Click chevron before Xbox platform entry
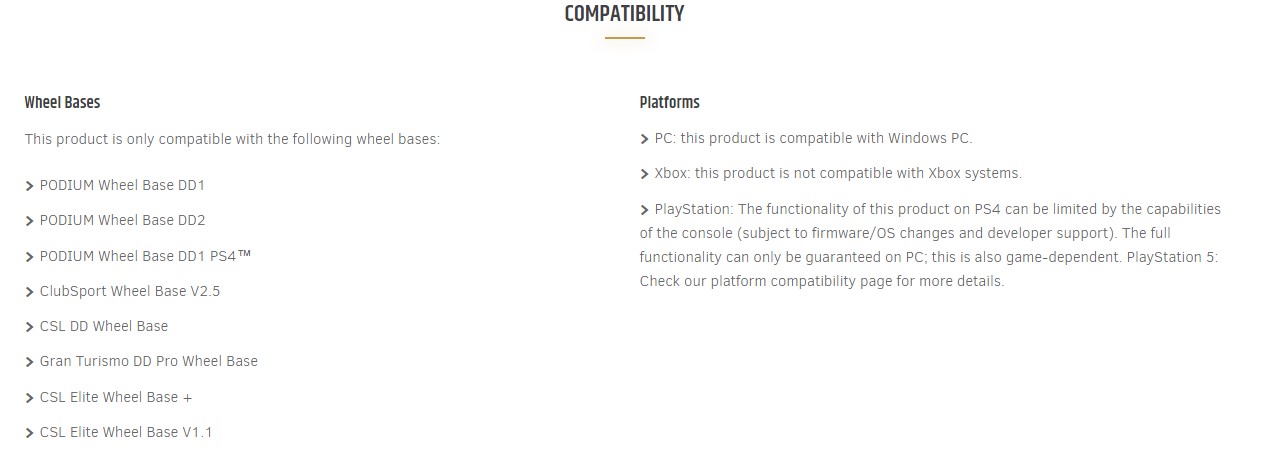Image resolution: width=1264 pixels, height=454 pixels. pyautogui.click(x=645, y=174)
